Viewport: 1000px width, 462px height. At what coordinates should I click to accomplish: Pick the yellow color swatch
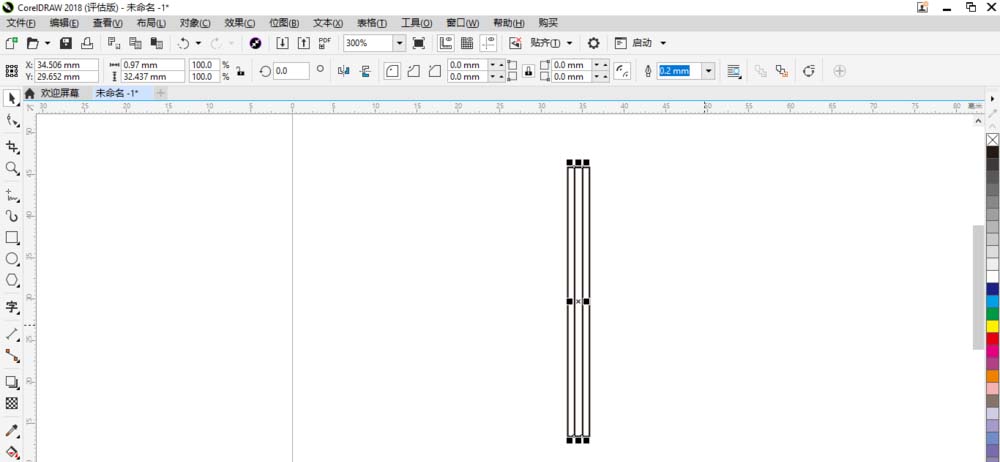[x=992, y=326]
